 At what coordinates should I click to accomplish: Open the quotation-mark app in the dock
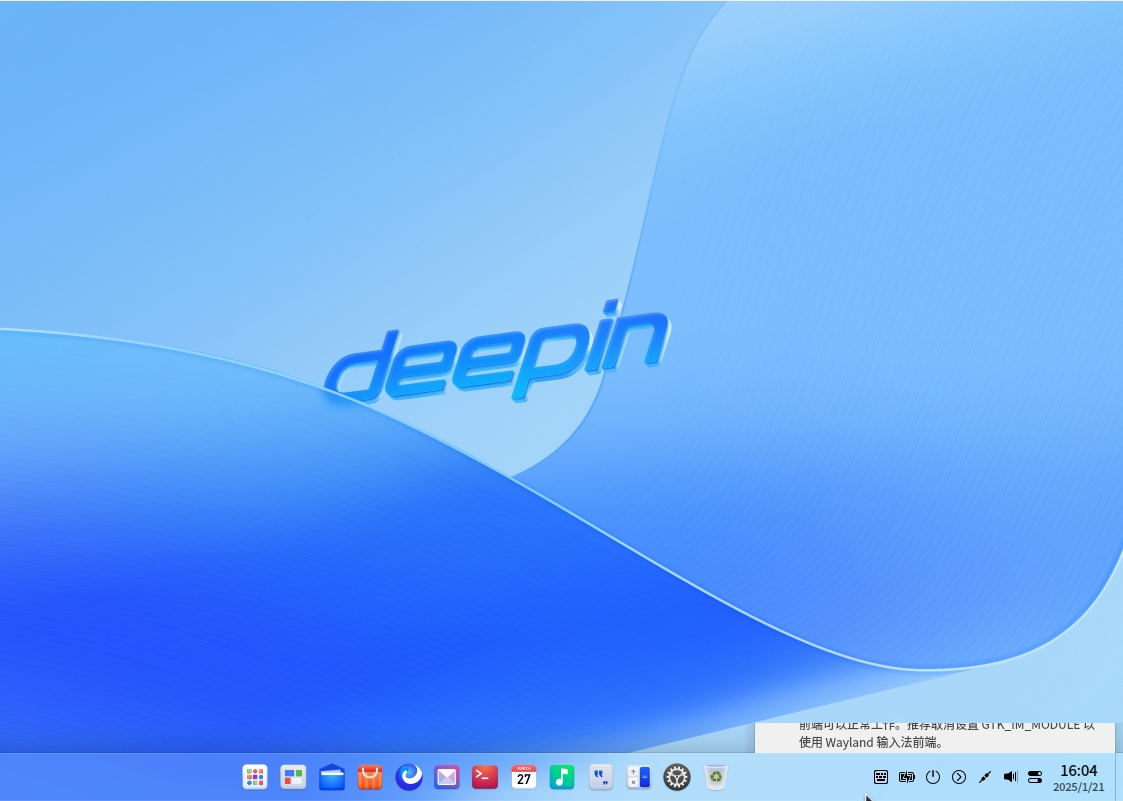(600, 777)
